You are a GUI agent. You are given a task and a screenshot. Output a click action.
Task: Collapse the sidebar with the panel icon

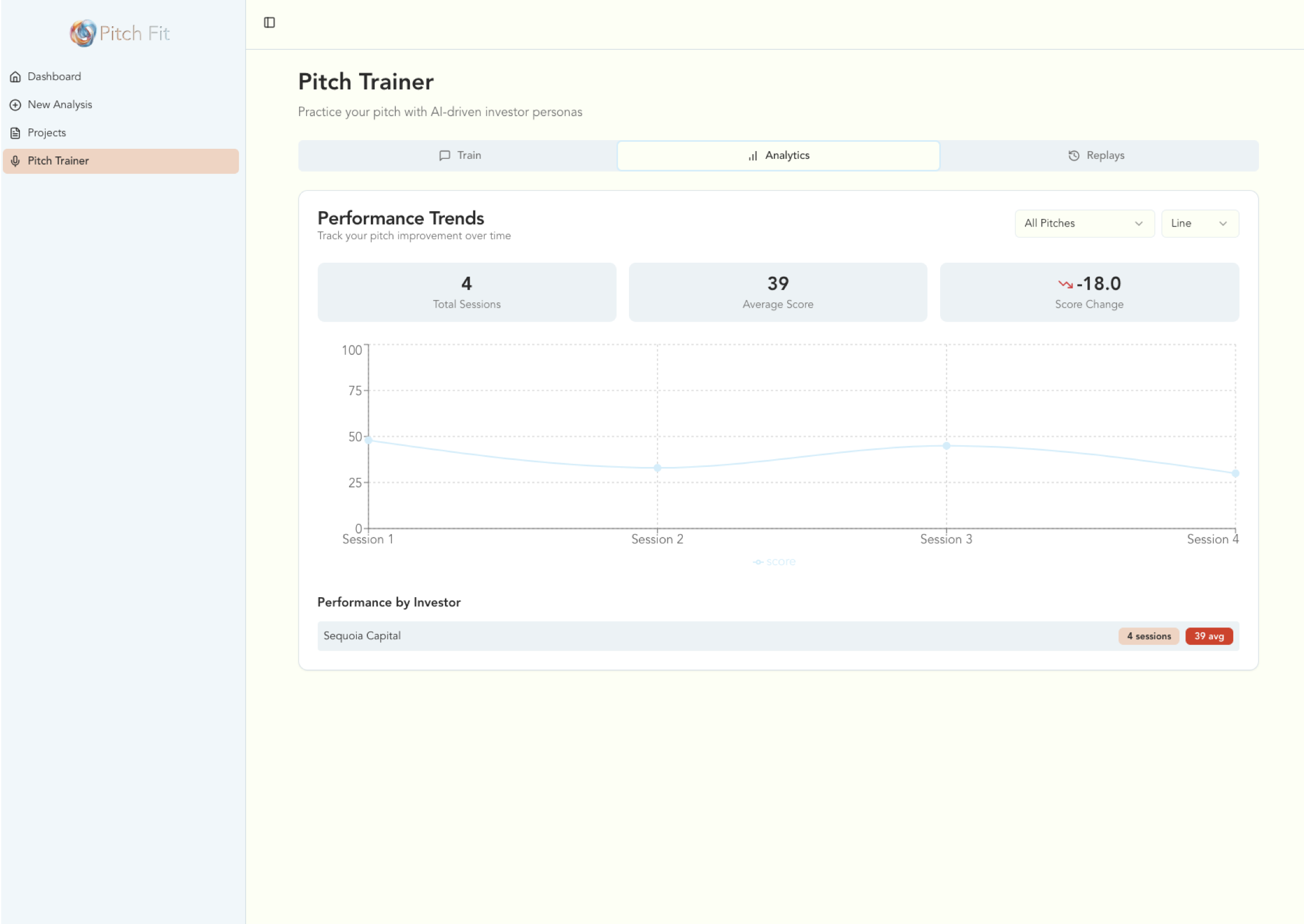click(270, 22)
